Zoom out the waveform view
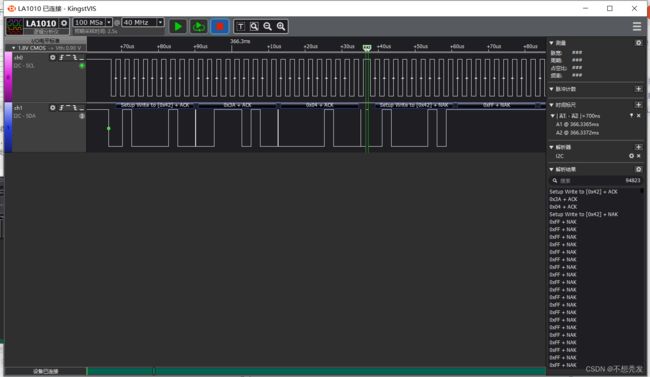Screen dimensions: 650x377 (267, 27)
